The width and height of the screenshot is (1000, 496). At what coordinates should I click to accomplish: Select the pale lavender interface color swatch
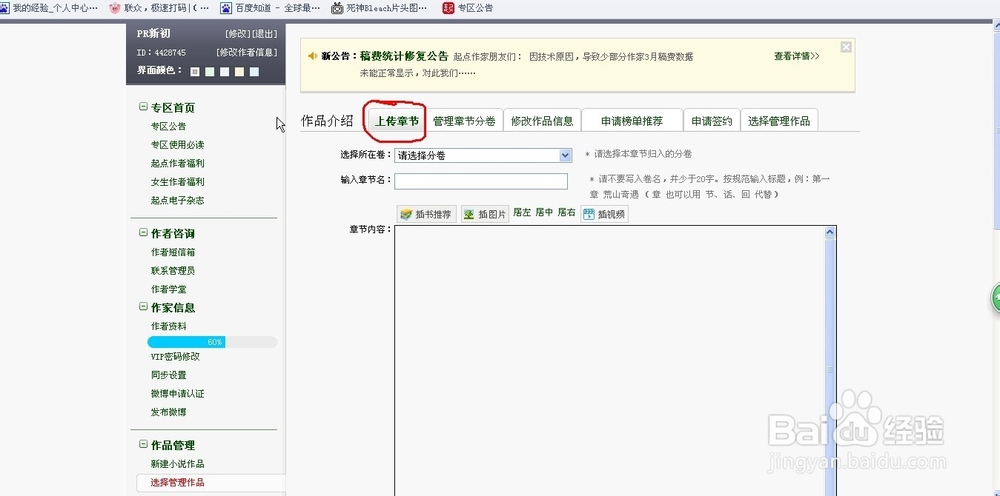(224, 72)
